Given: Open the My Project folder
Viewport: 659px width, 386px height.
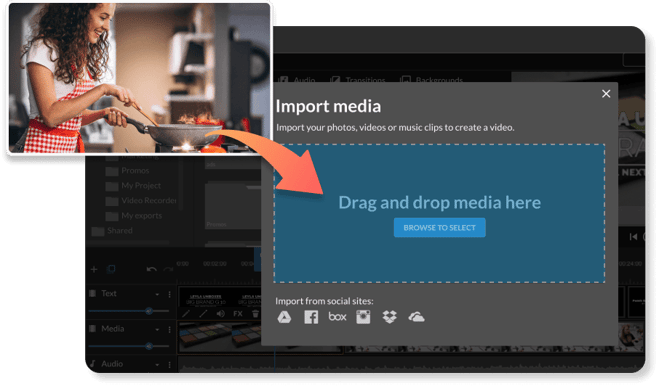Looking at the screenshot, I should click(x=133, y=185).
